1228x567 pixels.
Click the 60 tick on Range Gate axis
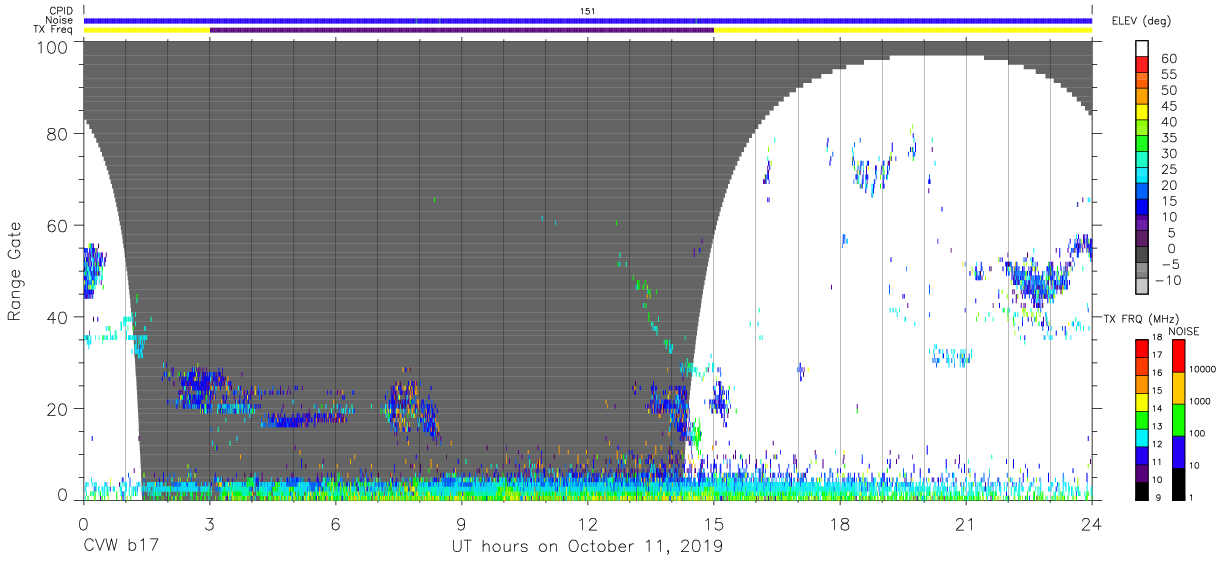(60, 226)
